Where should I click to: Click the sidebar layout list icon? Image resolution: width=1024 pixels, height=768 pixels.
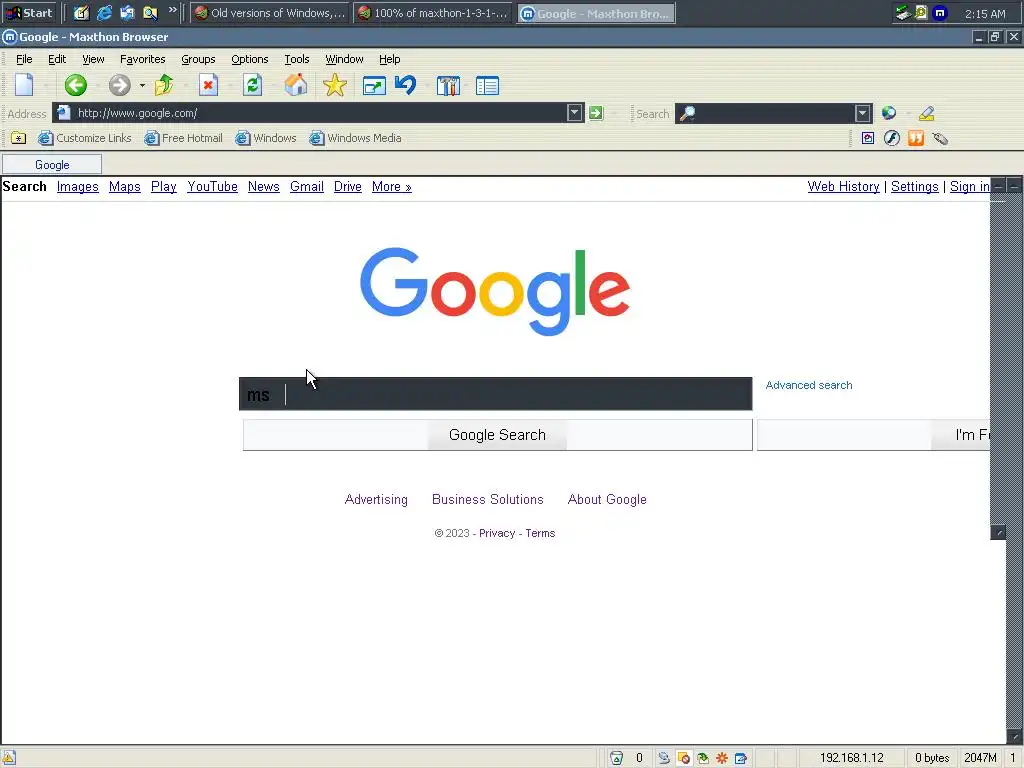[487, 86]
